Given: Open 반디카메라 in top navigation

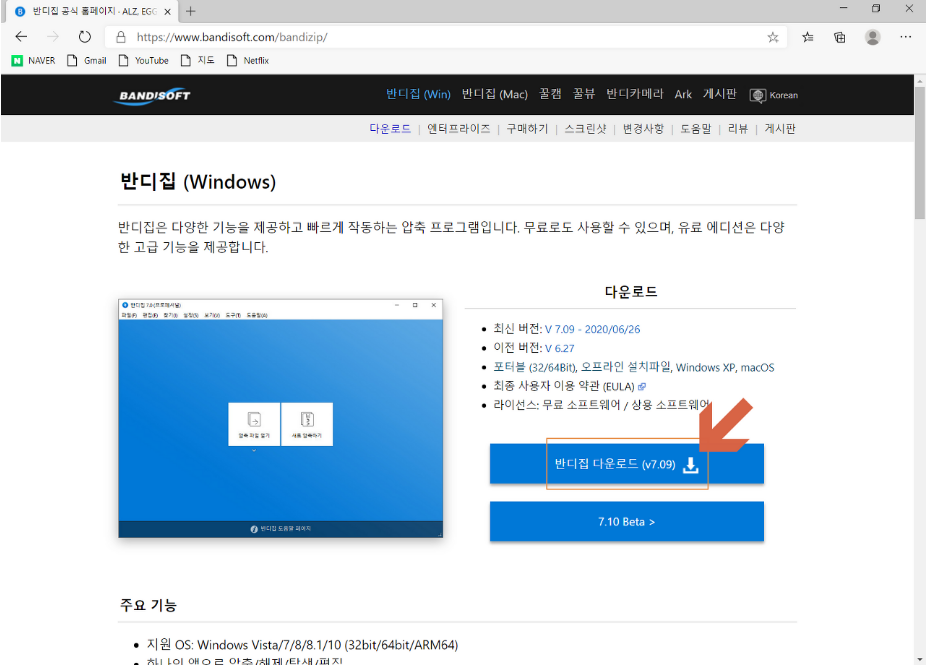Looking at the screenshot, I should (635, 94).
